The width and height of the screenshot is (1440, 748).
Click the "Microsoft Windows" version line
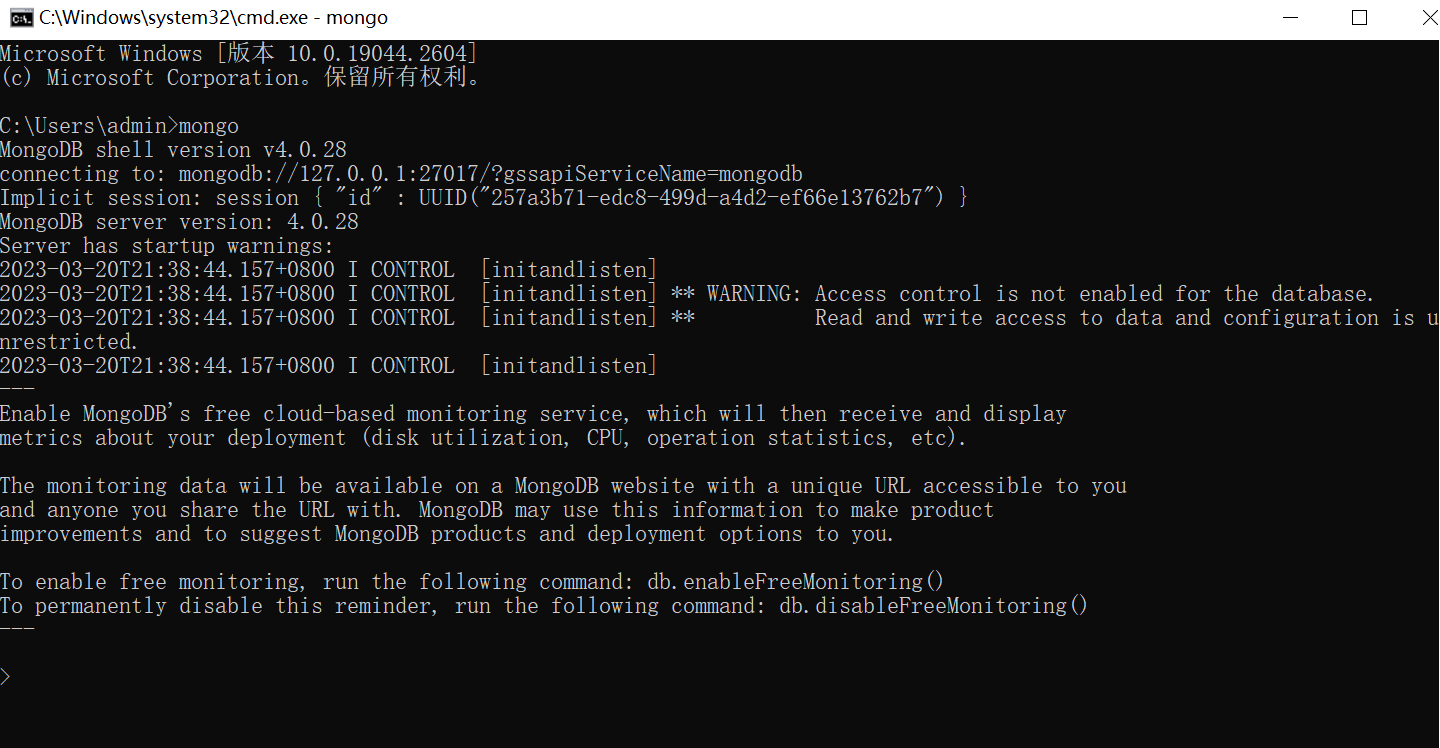coord(238,54)
